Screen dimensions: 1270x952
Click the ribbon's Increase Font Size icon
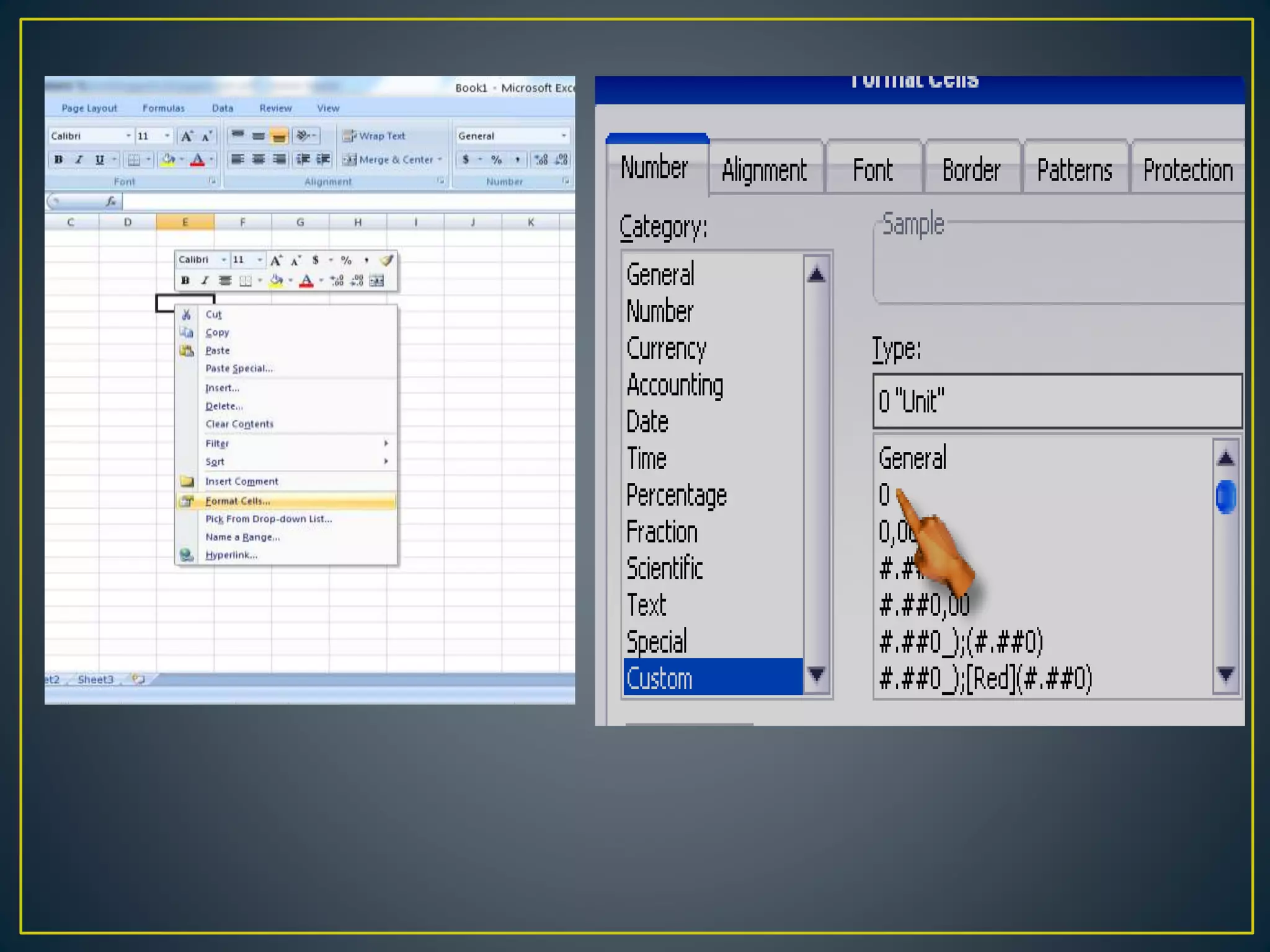point(186,136)
